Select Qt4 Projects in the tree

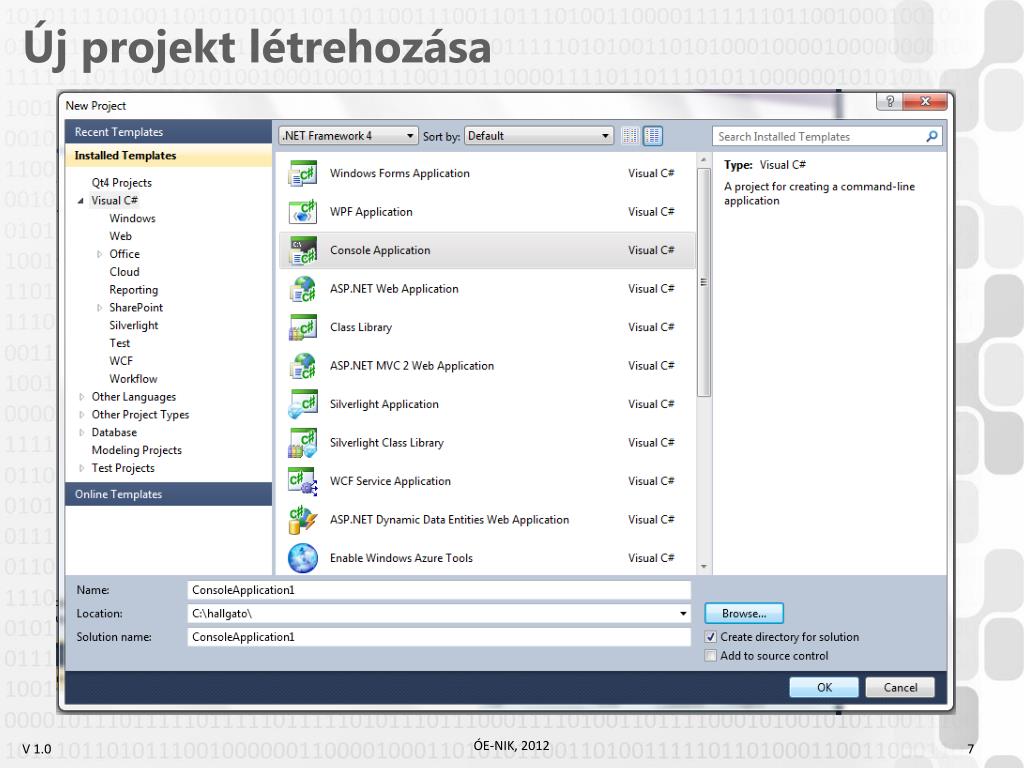coord(121,183)
